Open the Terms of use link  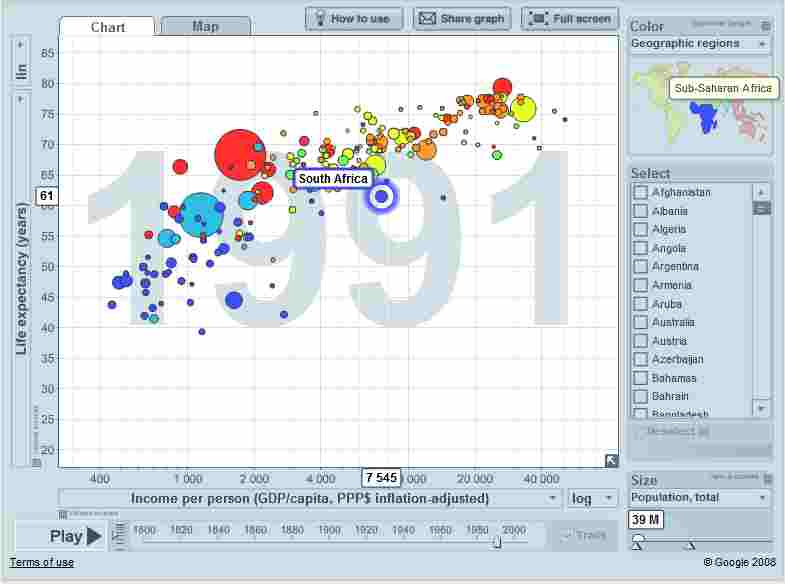[42, 563]
